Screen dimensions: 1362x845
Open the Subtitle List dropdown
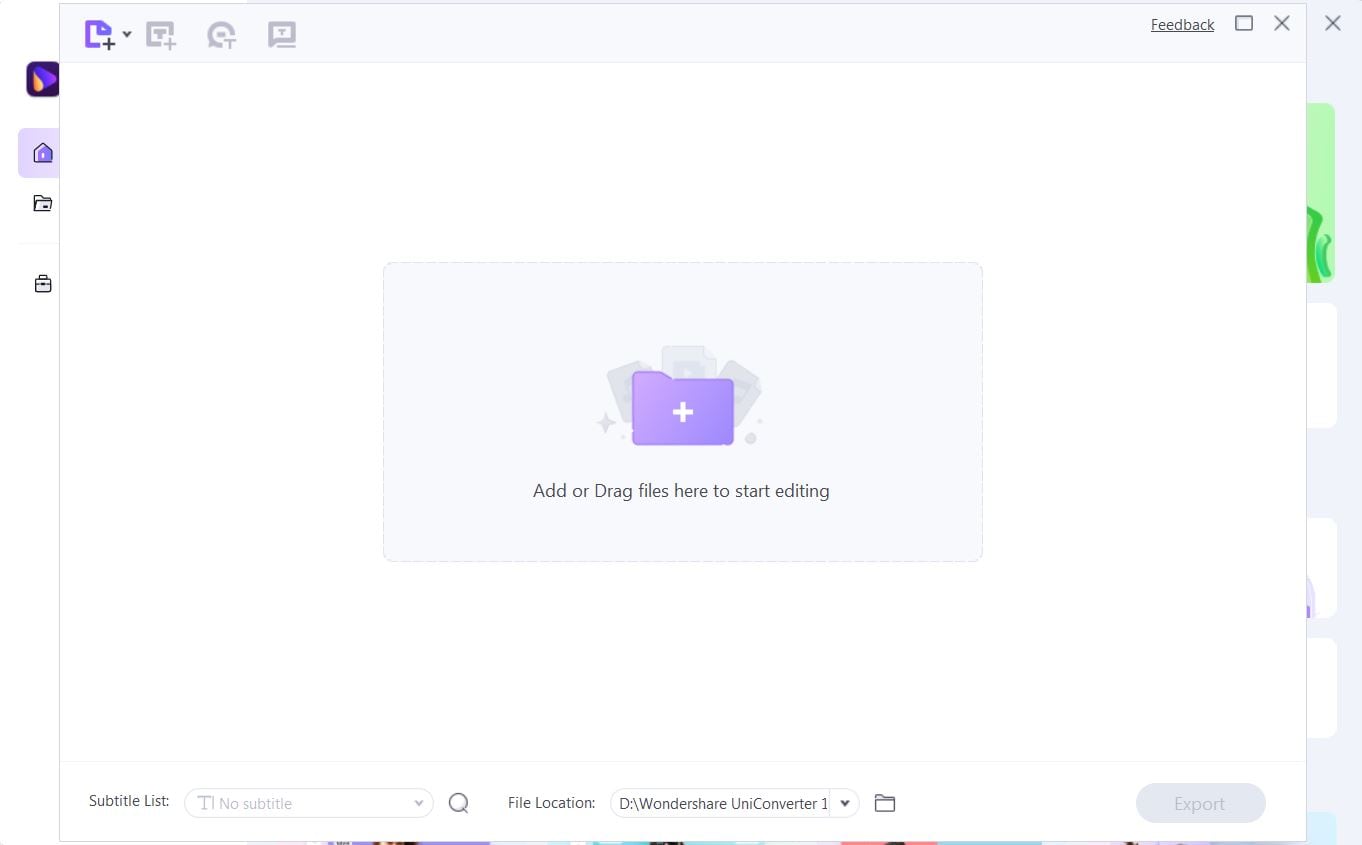[309, 803]
